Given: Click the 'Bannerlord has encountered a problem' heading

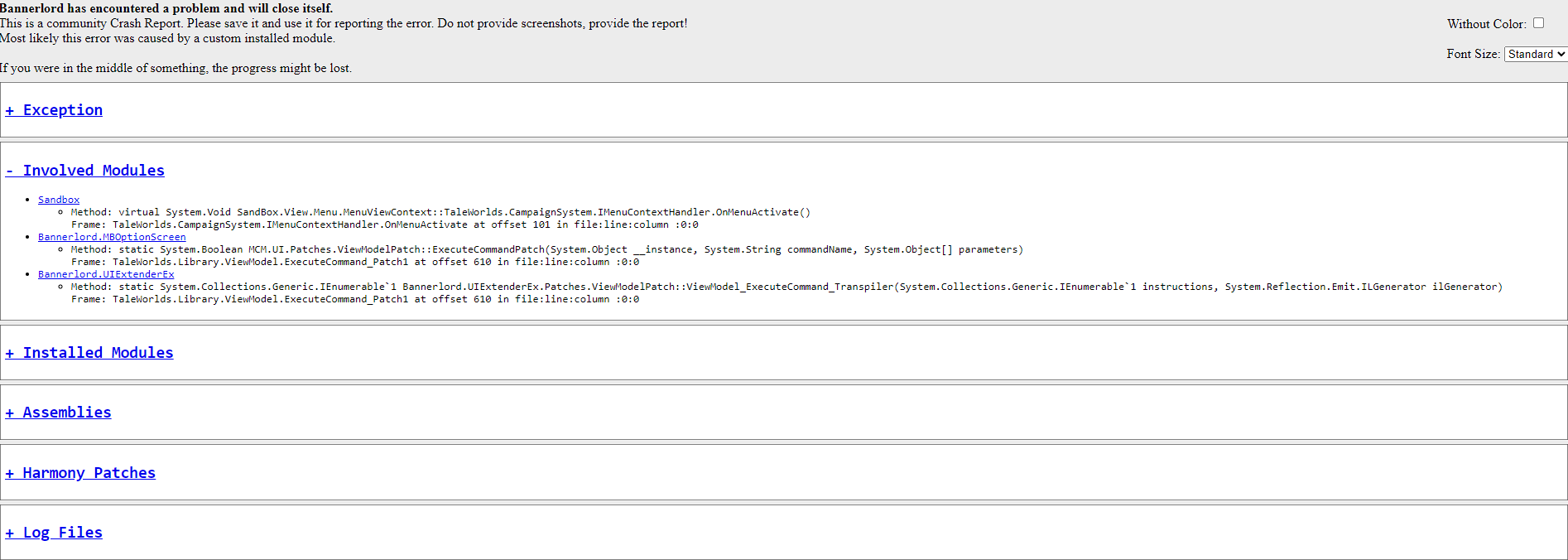Looking at the screenshot, I should click(x=166, y=8).
